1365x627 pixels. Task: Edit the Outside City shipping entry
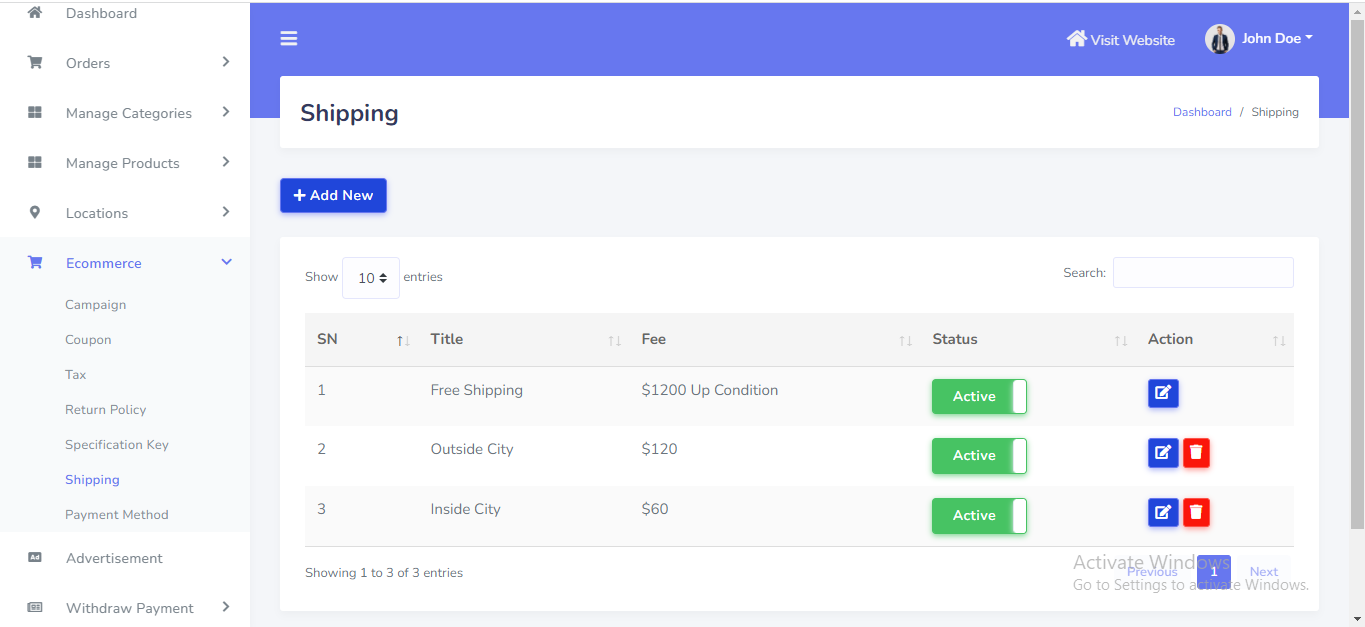(1163, 453)
